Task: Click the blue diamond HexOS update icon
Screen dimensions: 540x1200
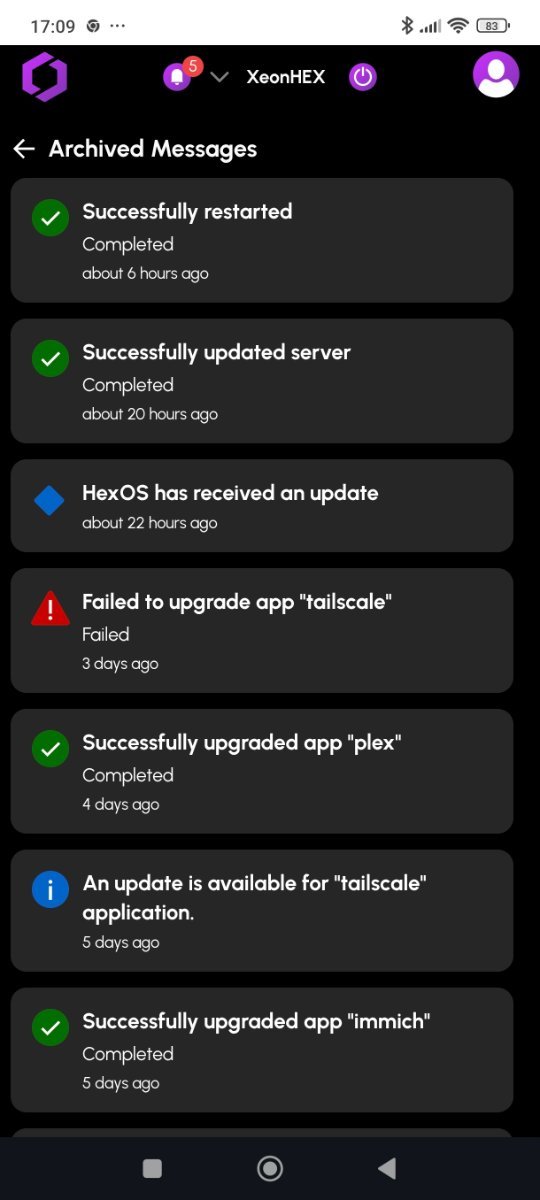Action: pos(50,500)
